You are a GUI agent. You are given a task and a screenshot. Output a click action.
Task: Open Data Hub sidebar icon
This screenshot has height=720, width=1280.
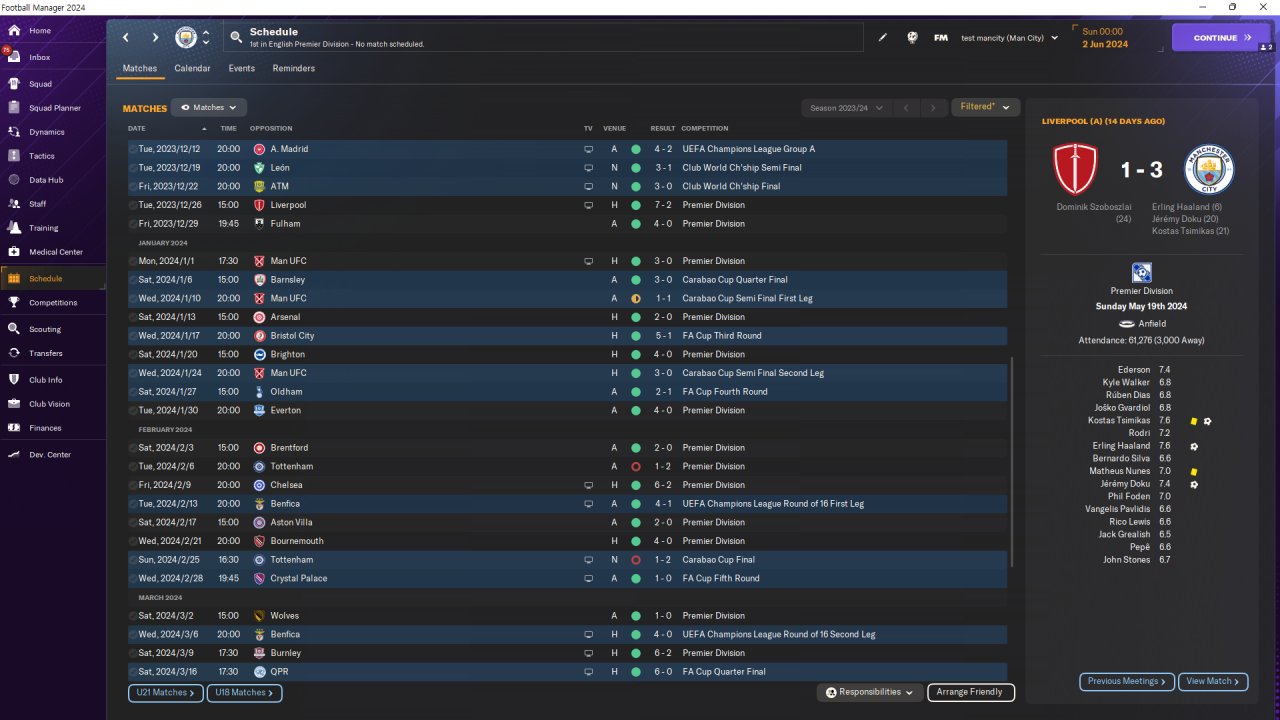[x=14, y=180]
